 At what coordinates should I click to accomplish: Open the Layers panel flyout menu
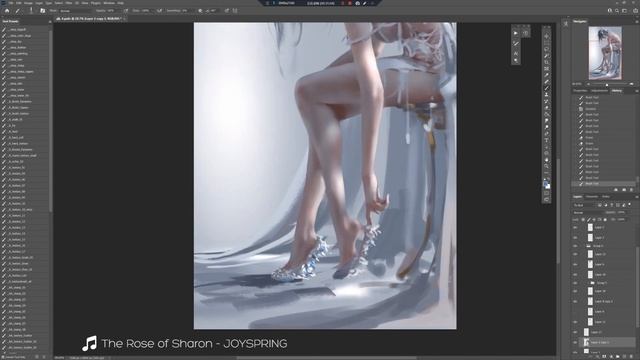point(637,197)
